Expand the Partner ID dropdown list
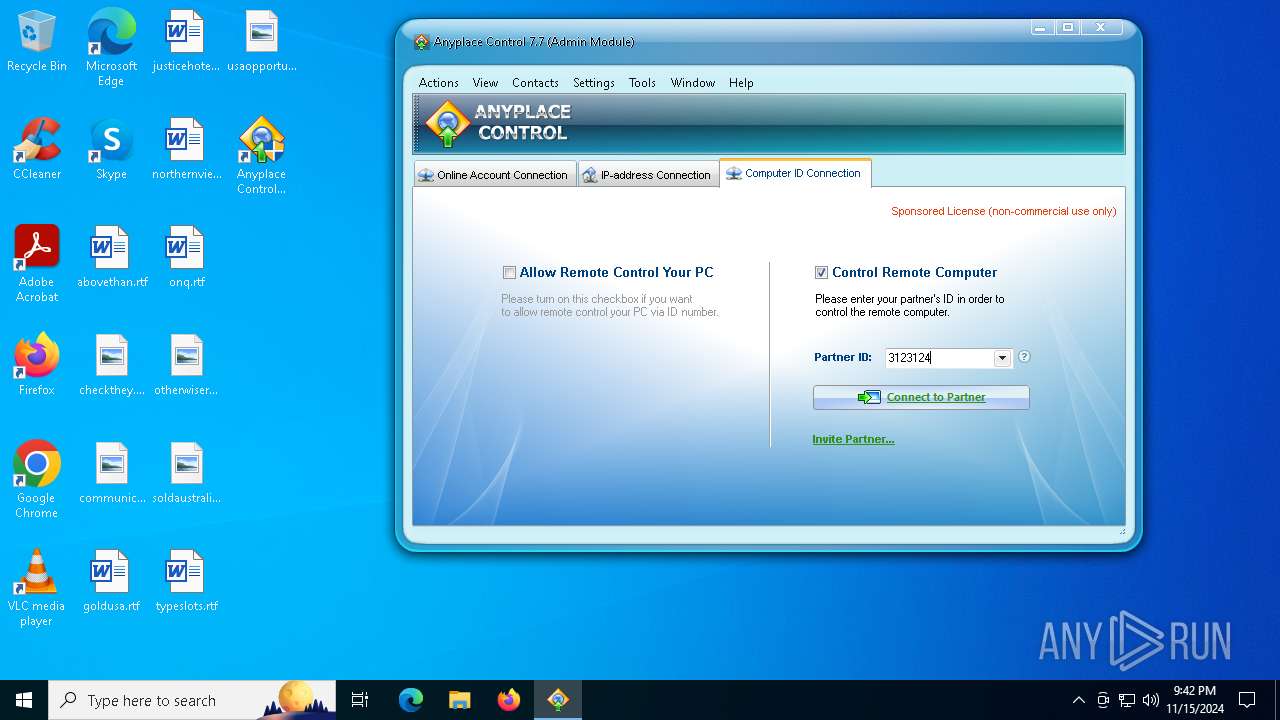Viewport: 1280px width, 720px height. click(x=1002, y=358)
